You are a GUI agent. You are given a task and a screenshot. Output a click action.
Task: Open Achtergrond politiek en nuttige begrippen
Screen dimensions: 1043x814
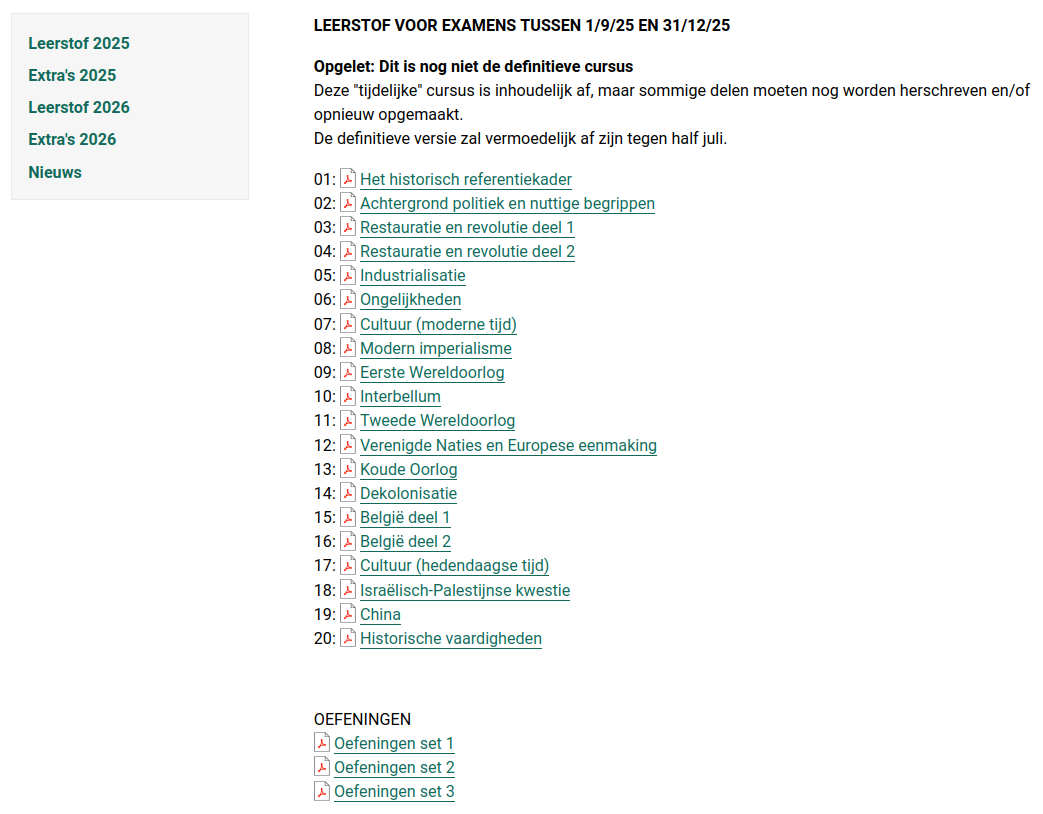coord(508,204)
